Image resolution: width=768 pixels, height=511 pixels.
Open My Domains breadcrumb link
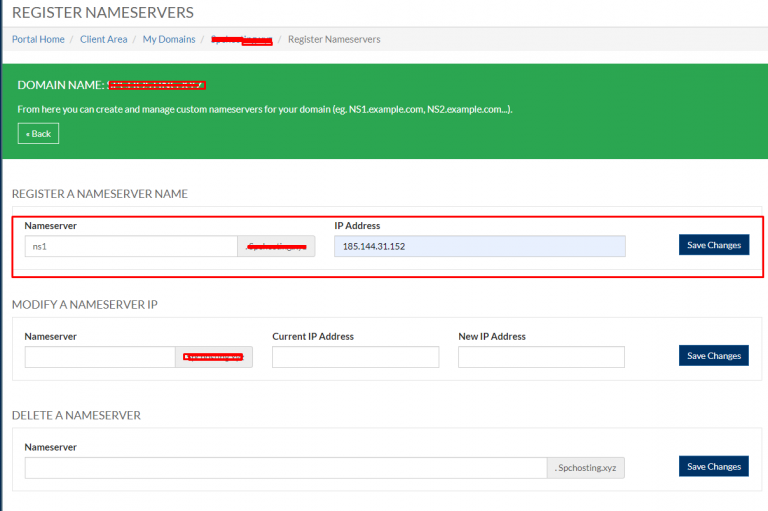(169, 39)
